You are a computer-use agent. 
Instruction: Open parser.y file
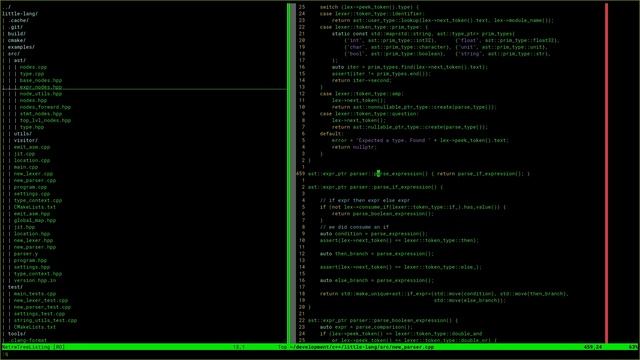pyautogui.click(x=26, y=254)
